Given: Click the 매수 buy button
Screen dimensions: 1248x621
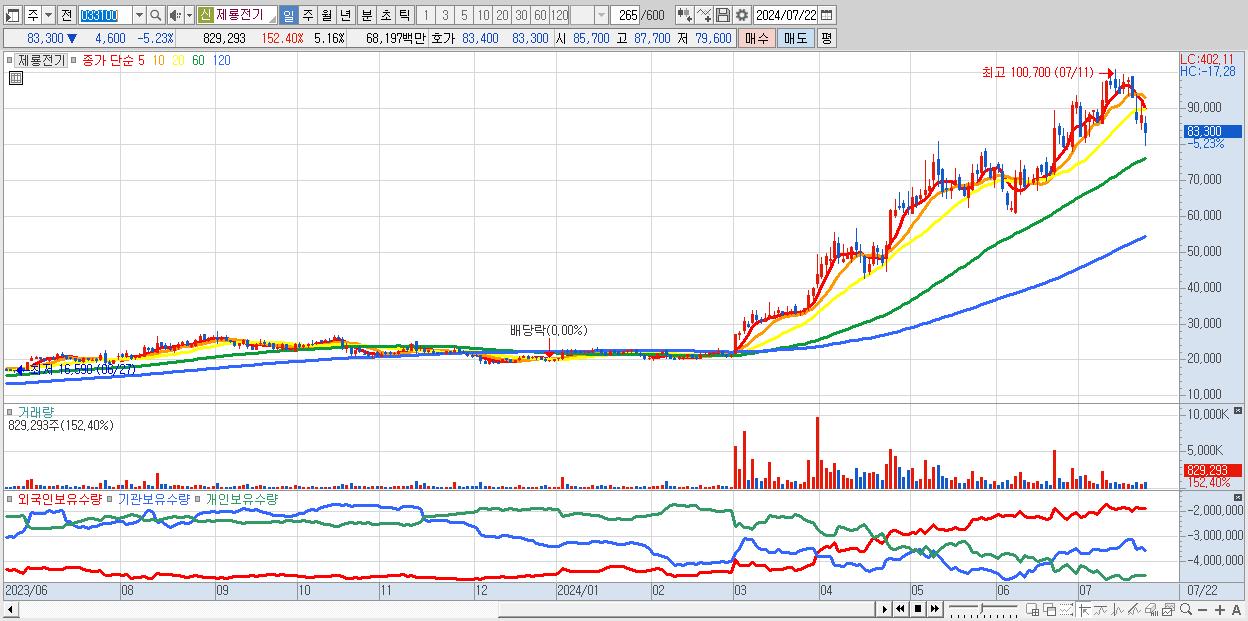Looking at the screenshot, I should (x=757, y=38).
